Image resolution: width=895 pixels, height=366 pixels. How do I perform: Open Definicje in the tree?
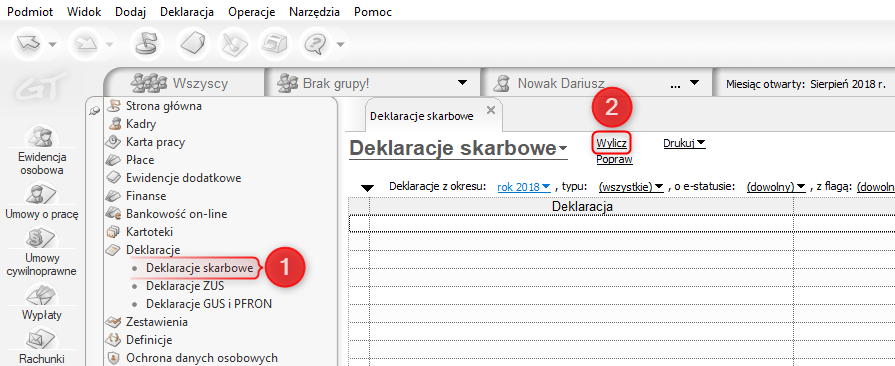pos(149,340)
